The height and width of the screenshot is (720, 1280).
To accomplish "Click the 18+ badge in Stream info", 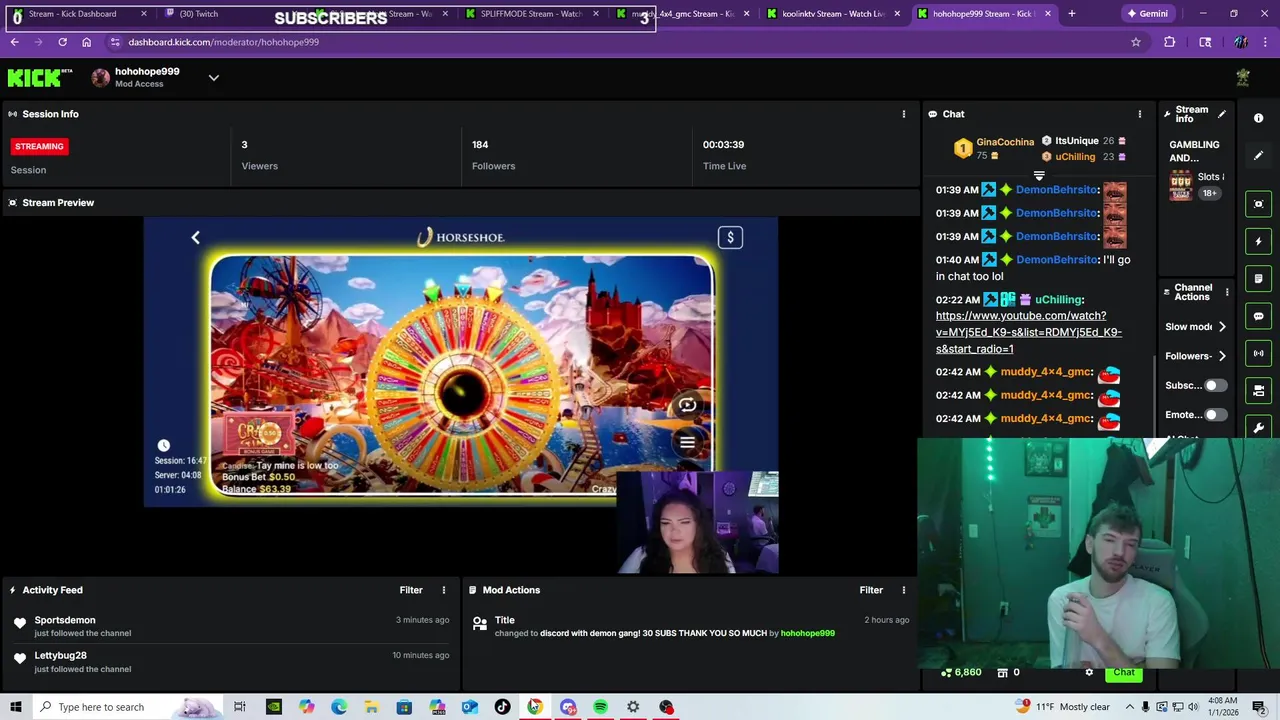I will coord(1209,193).
